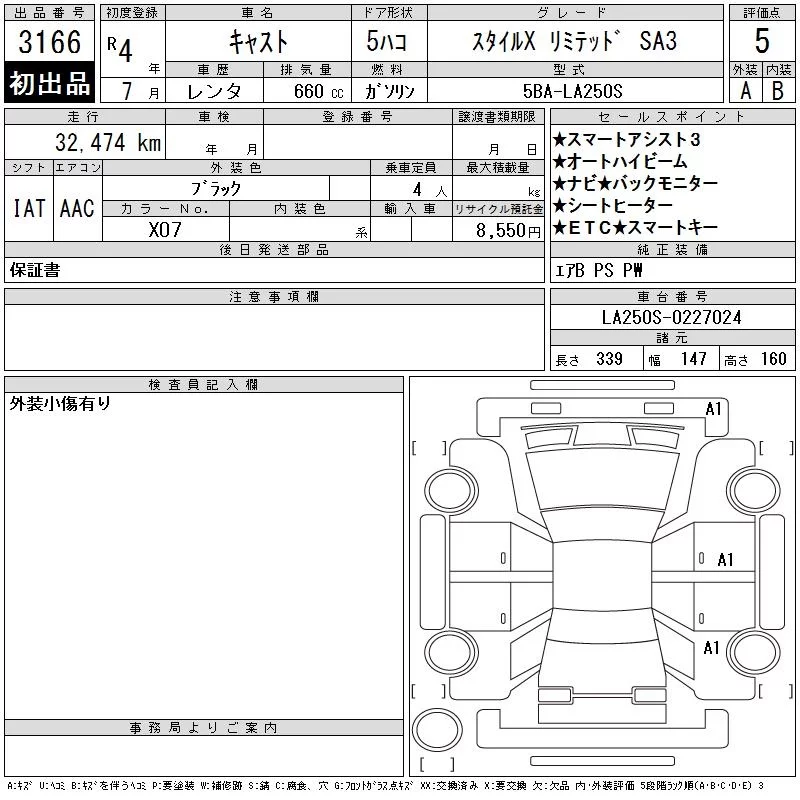Select the model code 5BA-LA250S
The image size is (800, 800).
[x=572, y=91]
